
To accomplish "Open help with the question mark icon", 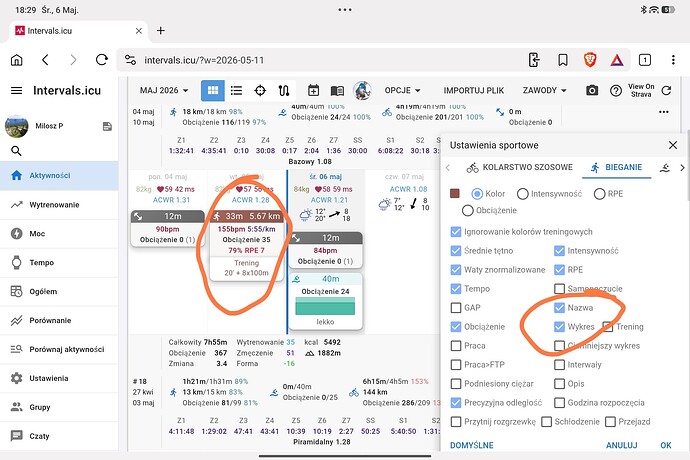I will click(x=616, y=91).
